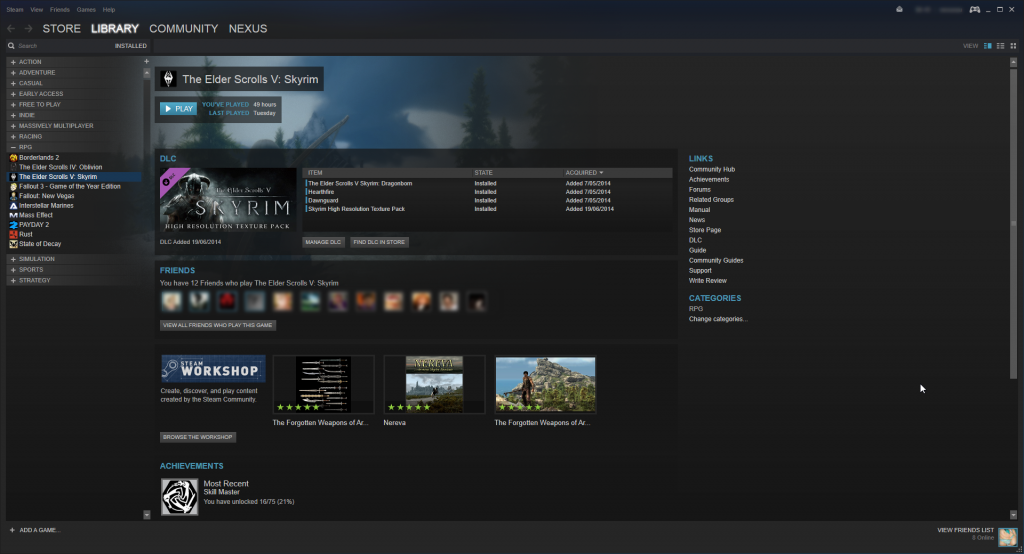Open the Steam menu
This screenshot has height=554, width=1024.
tap(14, 10)
